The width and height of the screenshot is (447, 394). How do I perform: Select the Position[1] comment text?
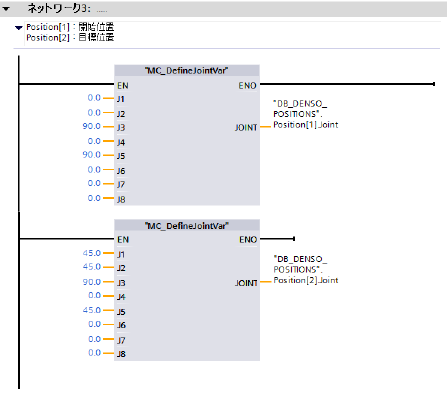pyautogui.click(x=70, y=27)
